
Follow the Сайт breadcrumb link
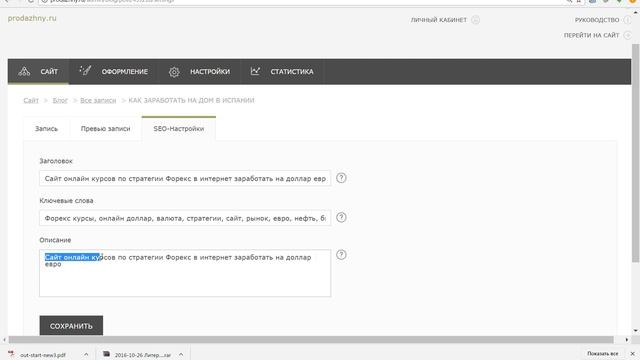tap(31, 100)
